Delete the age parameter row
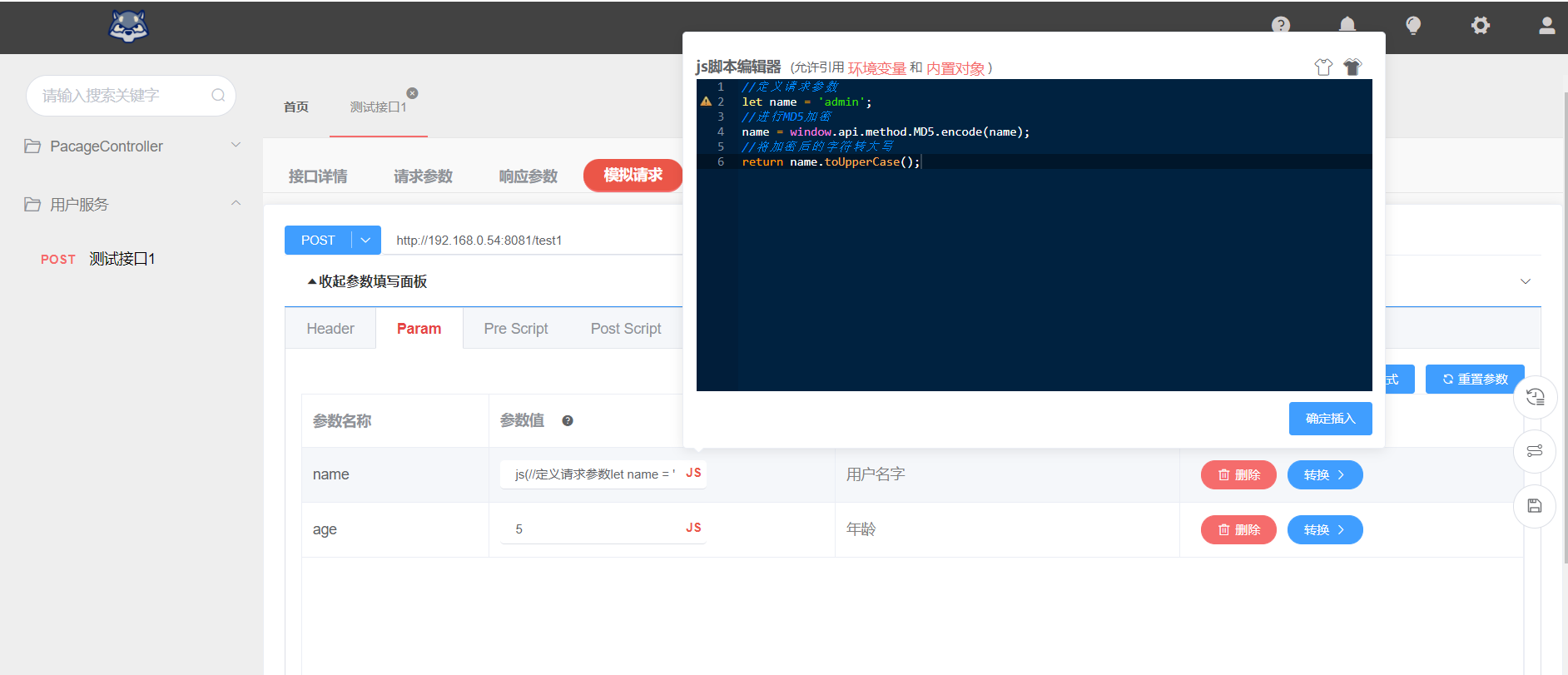The height and width of the screenshot is (675, 1568). (x=1238, y=529)
